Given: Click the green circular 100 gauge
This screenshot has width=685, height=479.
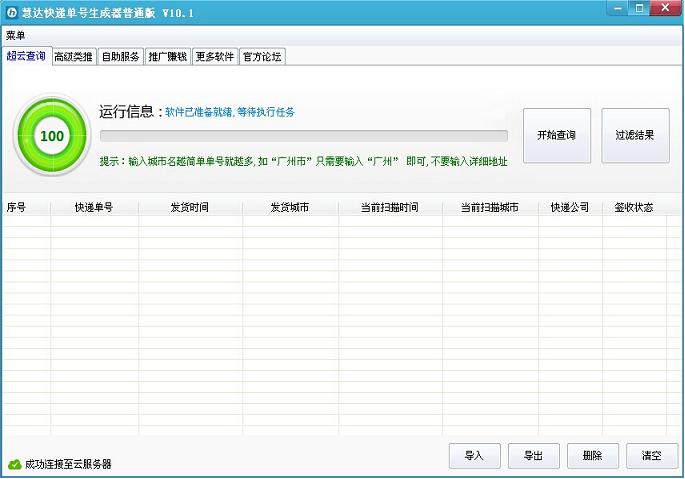Looking at the screenshot, I should point(52,135).
